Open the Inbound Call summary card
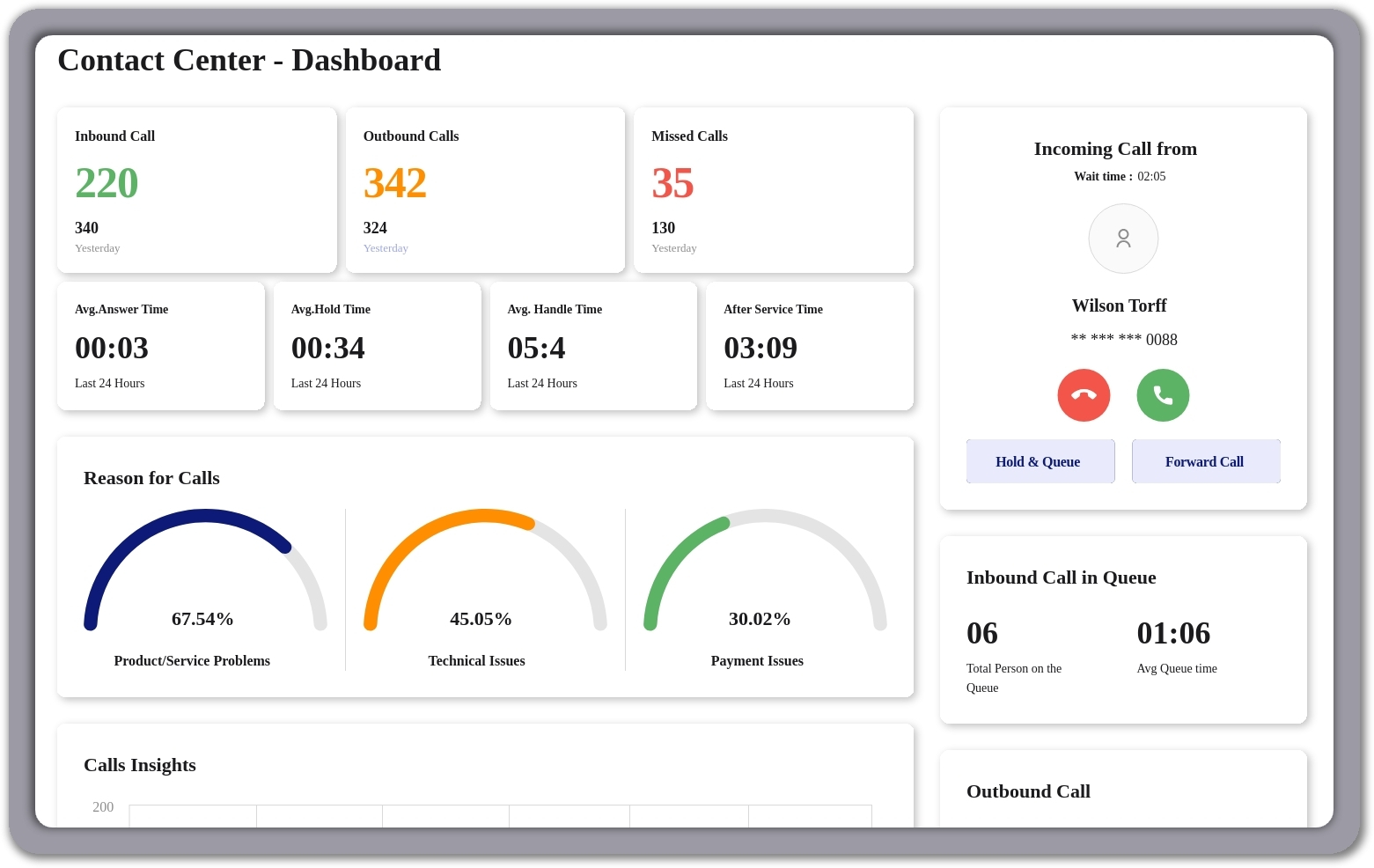 pos(196,189)
